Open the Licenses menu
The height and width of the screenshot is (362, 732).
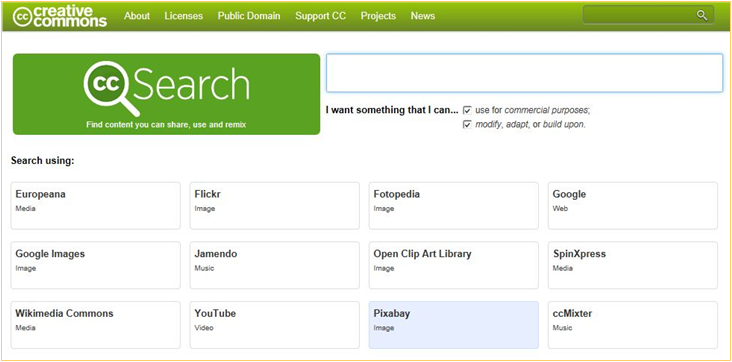(183, 16)
